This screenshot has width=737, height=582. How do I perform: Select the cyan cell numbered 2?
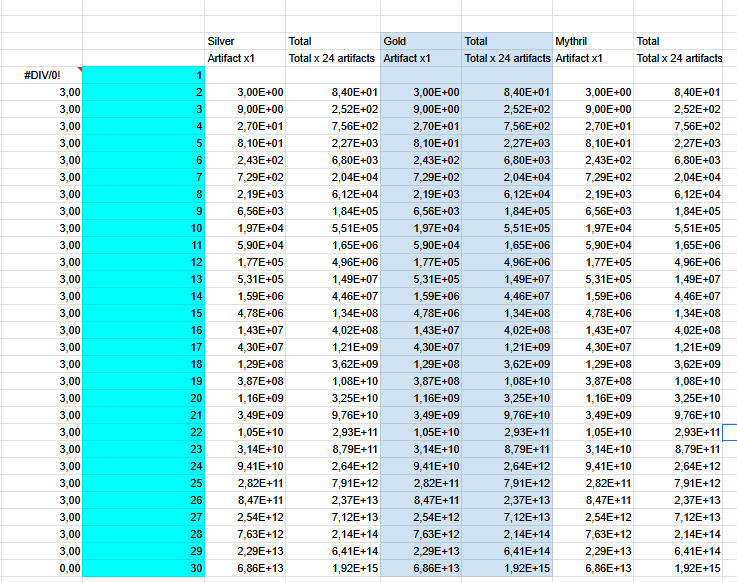coord(143,92)
